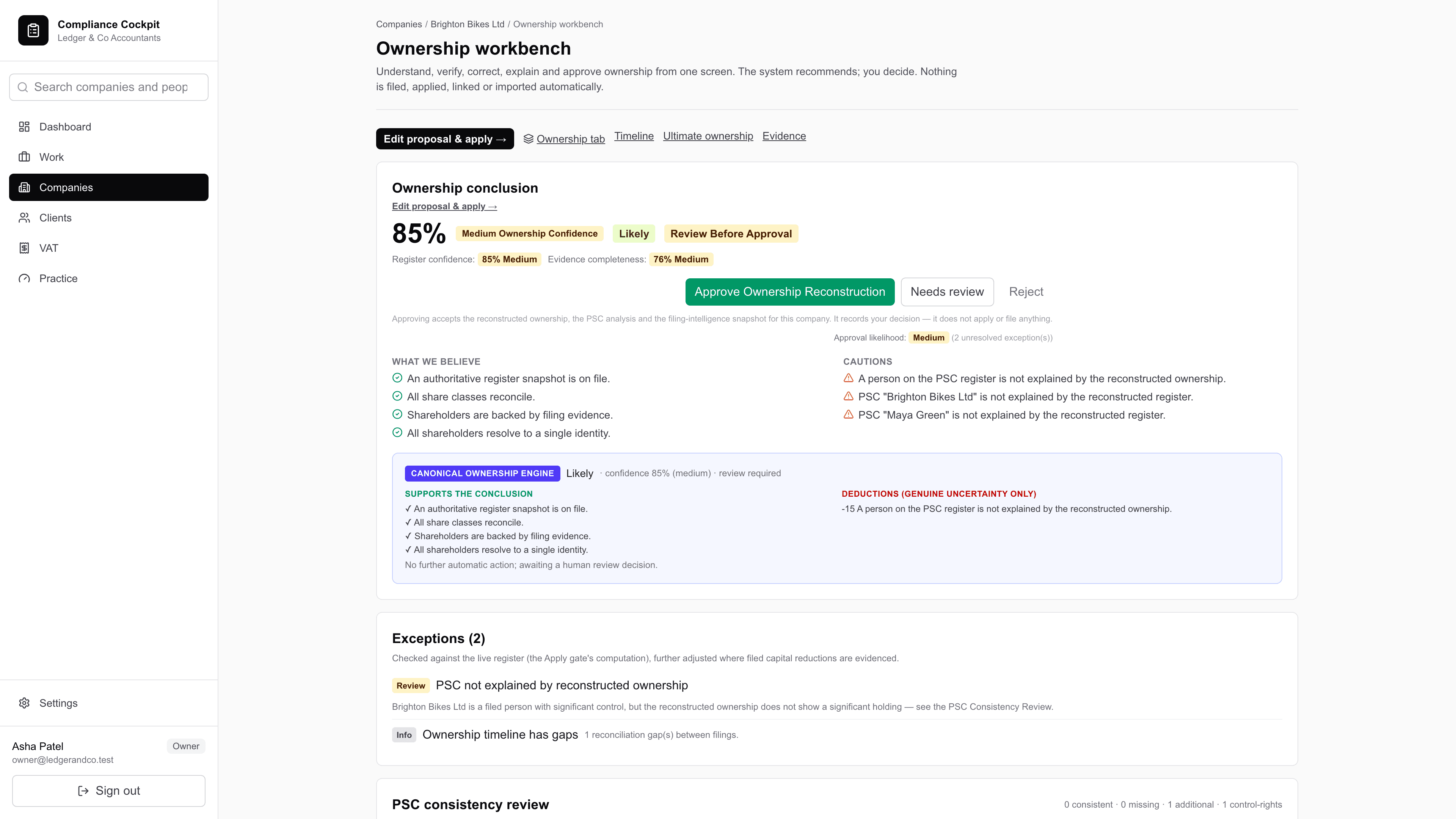
Task: Click the owner@ledgerandco.test email
Action: coord(63,759)
